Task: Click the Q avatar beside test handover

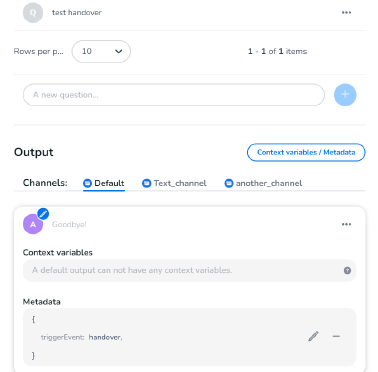Action: coord(33,13)
